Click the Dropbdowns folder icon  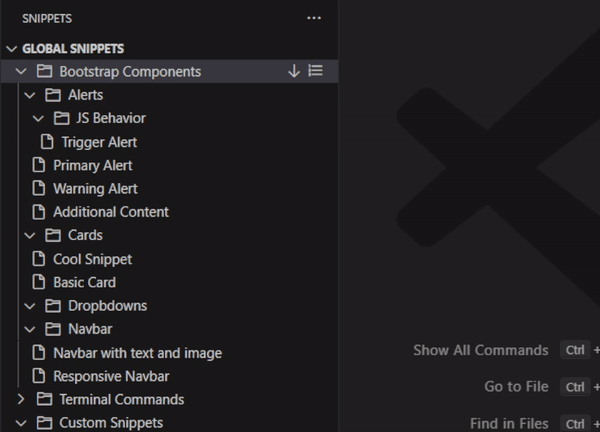click(x=53, y=306)
